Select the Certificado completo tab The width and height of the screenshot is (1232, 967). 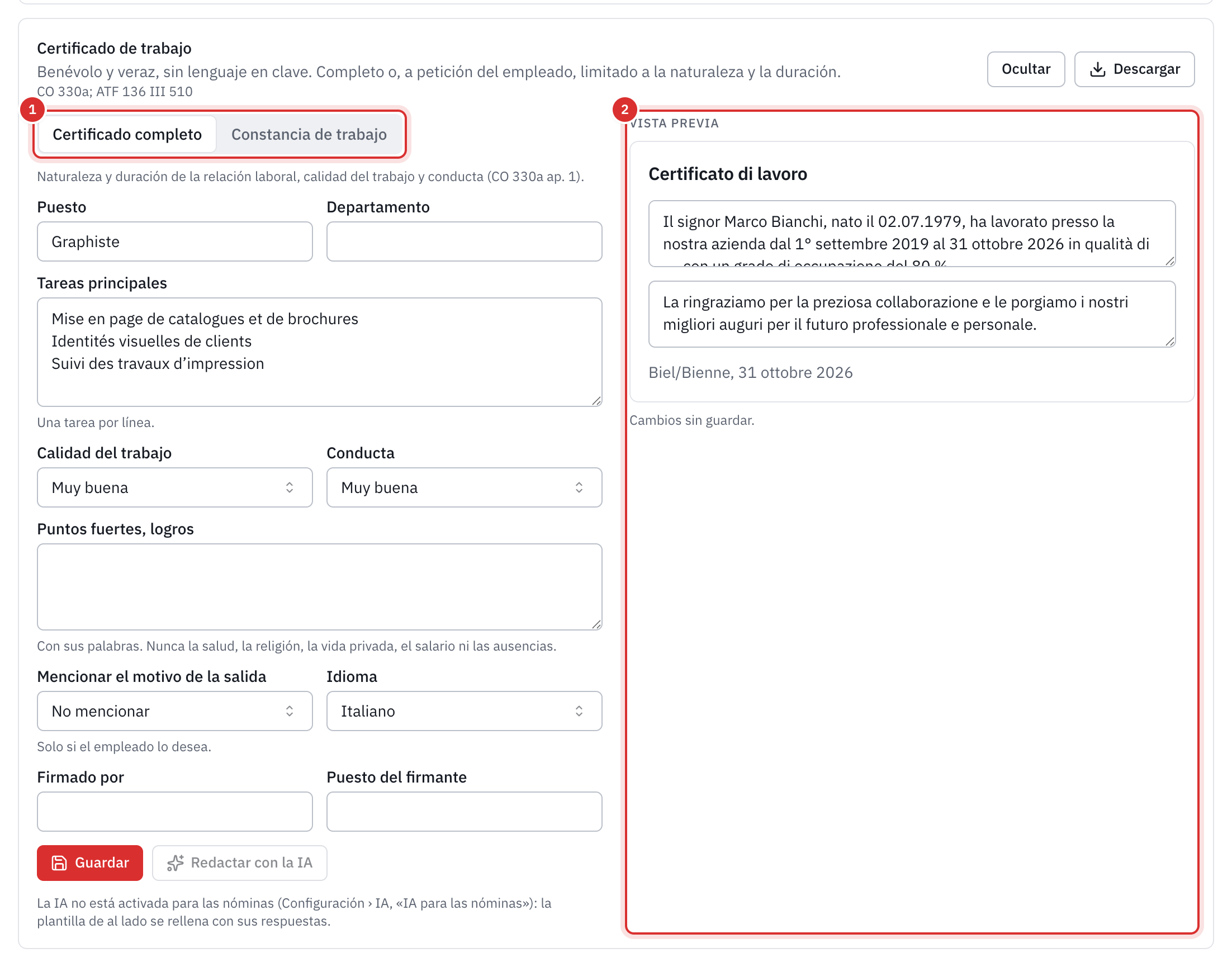(127, 134)
